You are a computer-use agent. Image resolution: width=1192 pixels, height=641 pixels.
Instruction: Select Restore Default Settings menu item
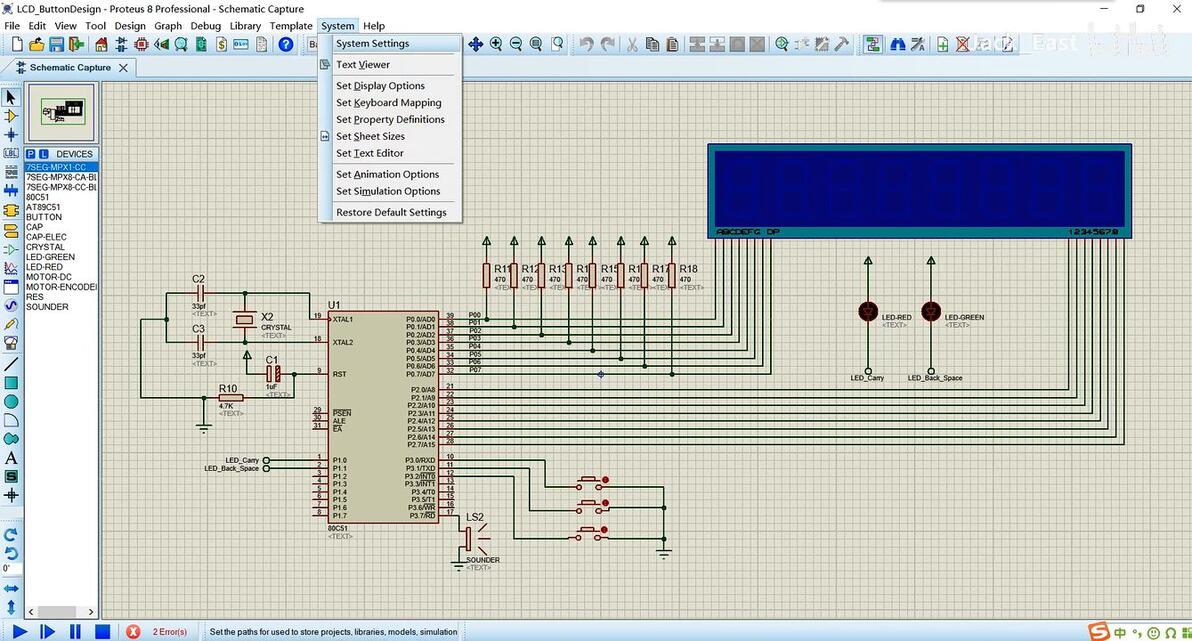(x=391, y=212)
